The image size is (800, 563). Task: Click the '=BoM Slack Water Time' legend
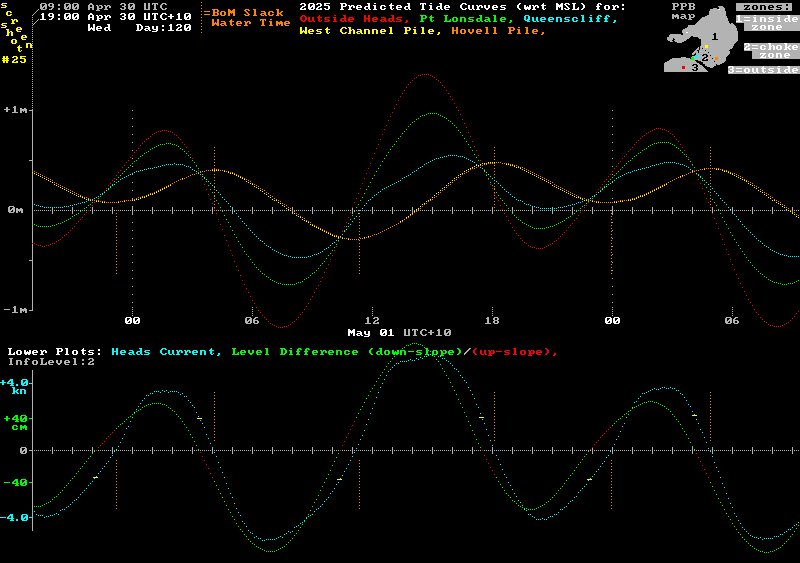coord(247,18)
